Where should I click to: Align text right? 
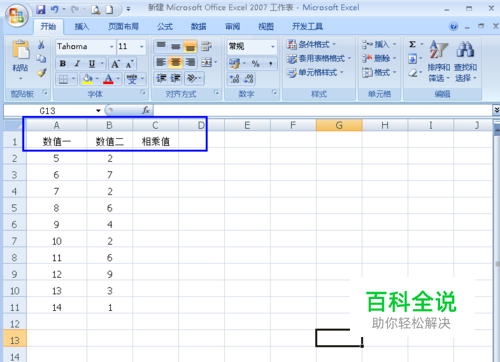[190, 62]
